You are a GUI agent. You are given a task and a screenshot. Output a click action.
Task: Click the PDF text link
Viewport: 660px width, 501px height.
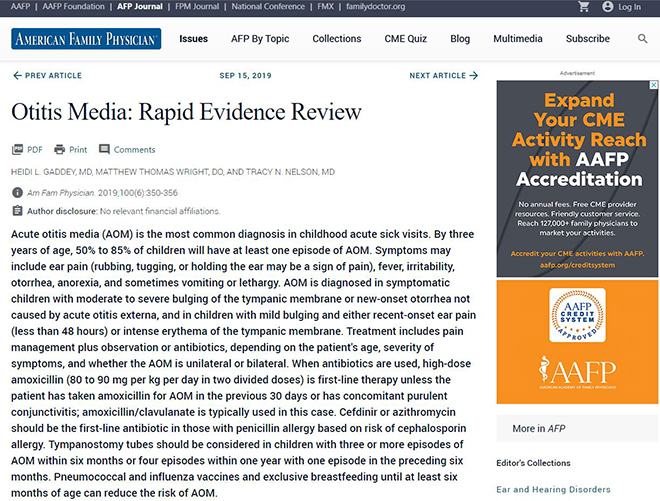point(35,149)
